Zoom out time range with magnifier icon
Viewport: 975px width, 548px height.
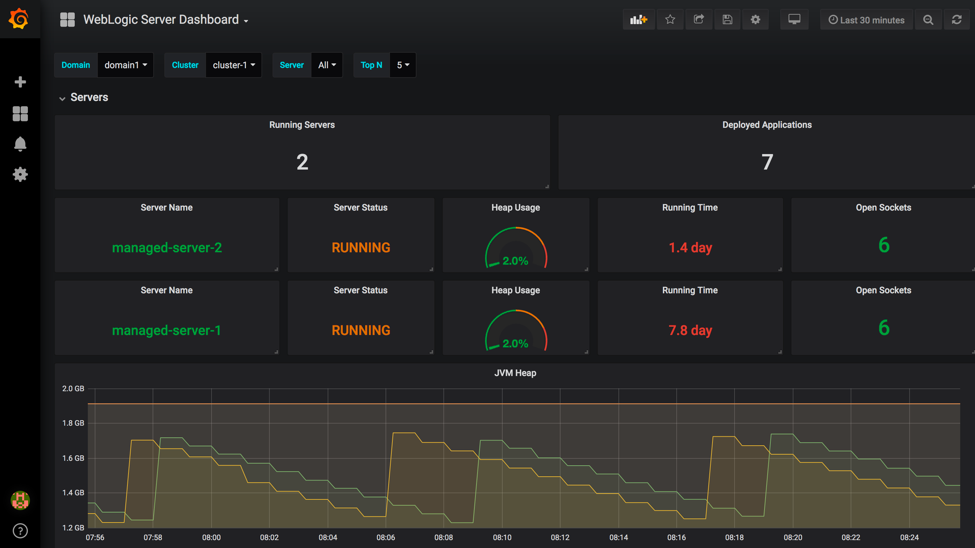[x=928, y=20]
